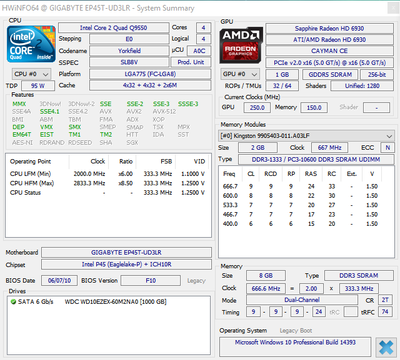The width and height of the screenshot is (400, 360).
Task: Click the GPU memory clock 150.0 value
Action: point(314,107)
